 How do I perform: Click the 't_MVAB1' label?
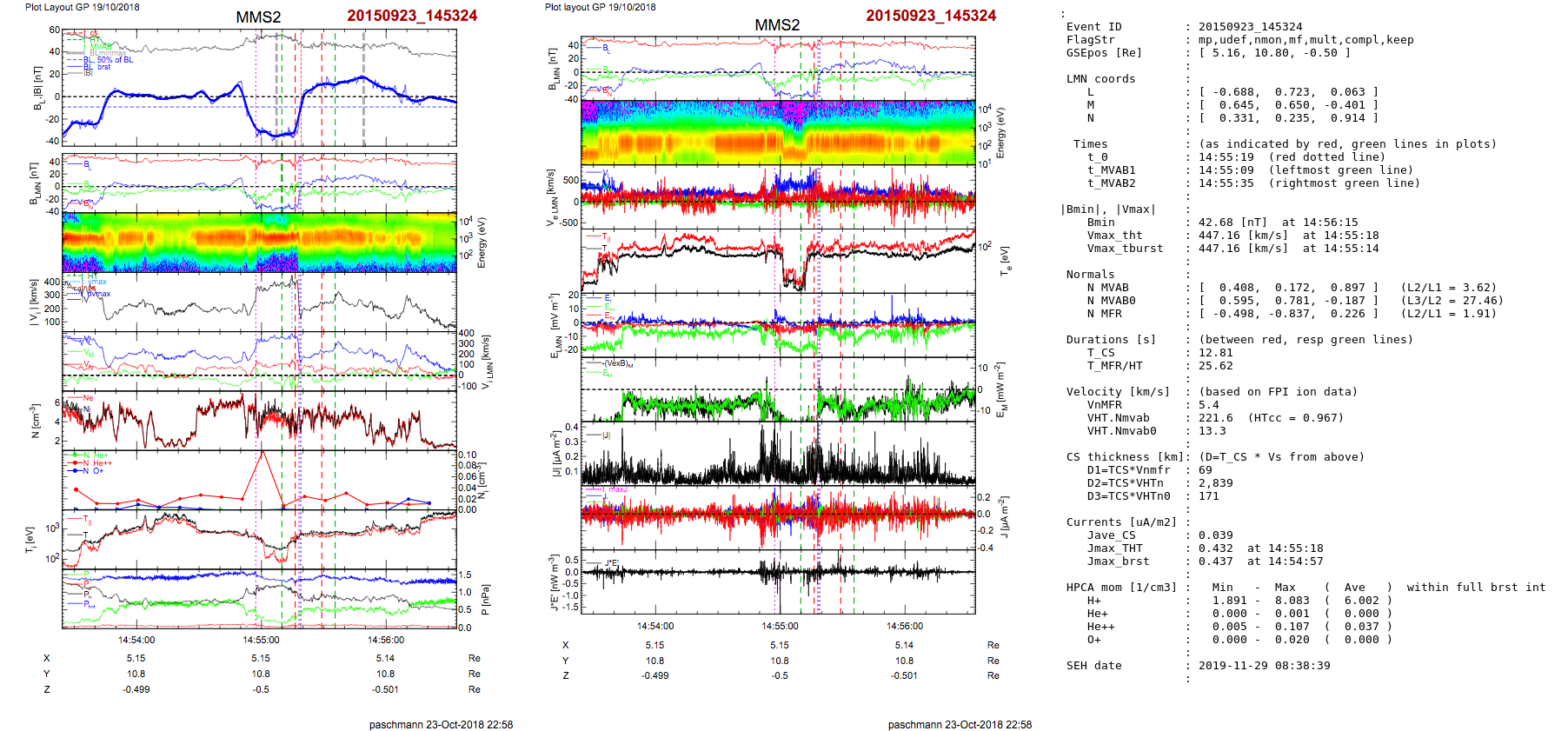1112,170
